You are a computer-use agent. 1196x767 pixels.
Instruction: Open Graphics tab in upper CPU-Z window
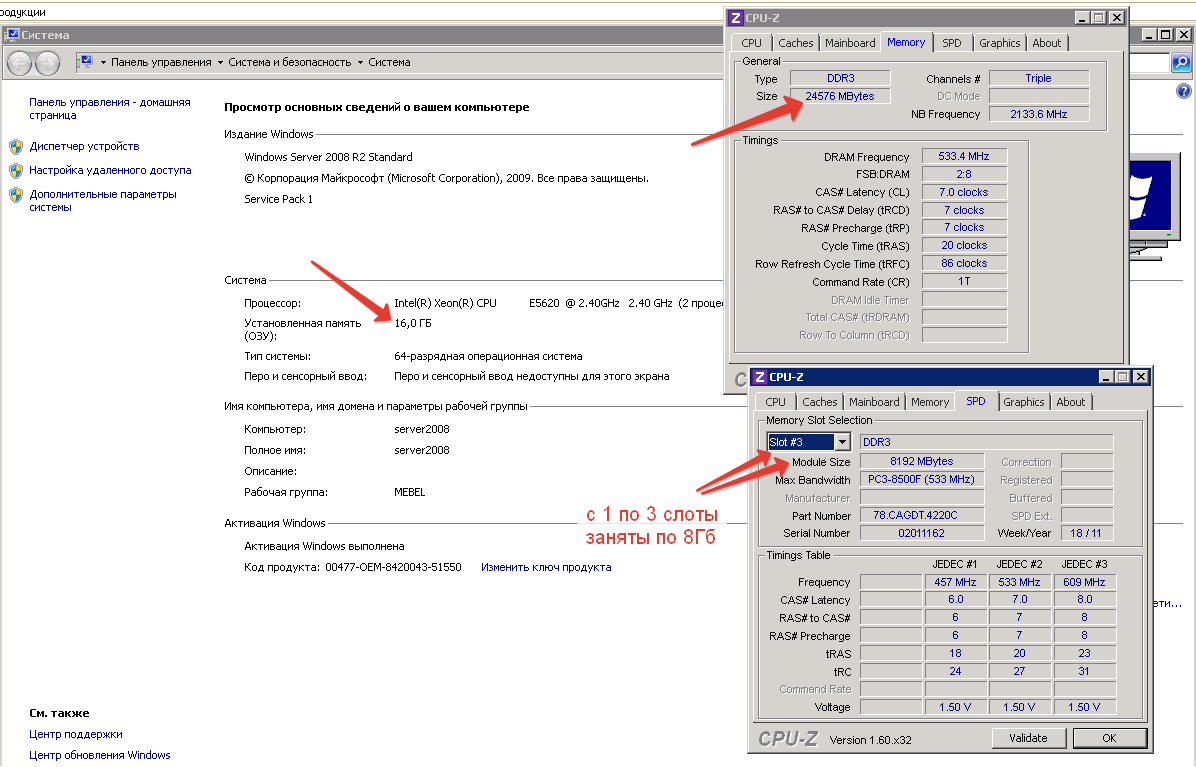(999, 43)
